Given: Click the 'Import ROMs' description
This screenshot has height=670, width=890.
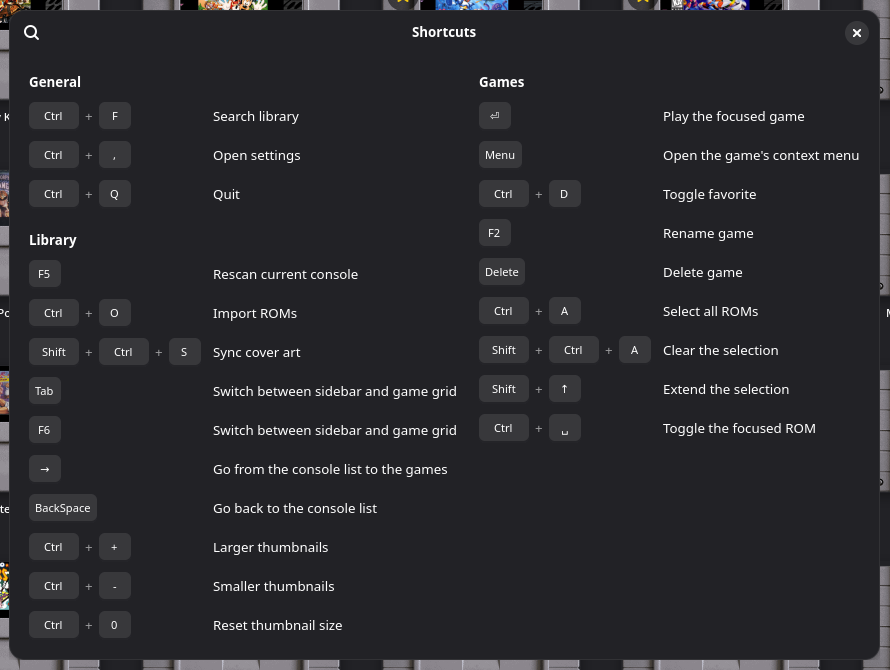Looking at the screenshot, I should click(255, 313).
